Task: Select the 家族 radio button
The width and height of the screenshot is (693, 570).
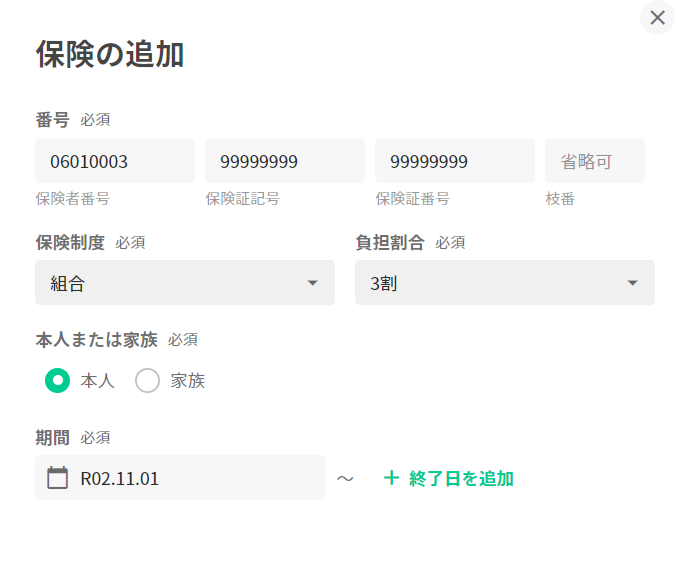Action: click(147, 380)
